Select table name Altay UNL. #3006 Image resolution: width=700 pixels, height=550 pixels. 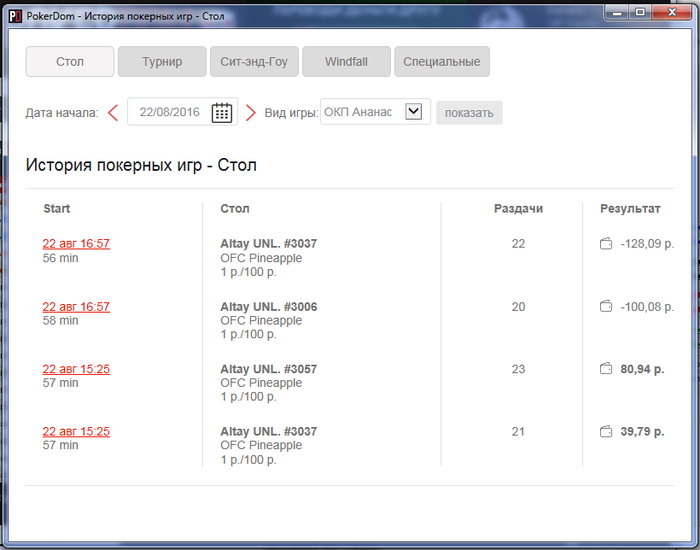point(269,307)
